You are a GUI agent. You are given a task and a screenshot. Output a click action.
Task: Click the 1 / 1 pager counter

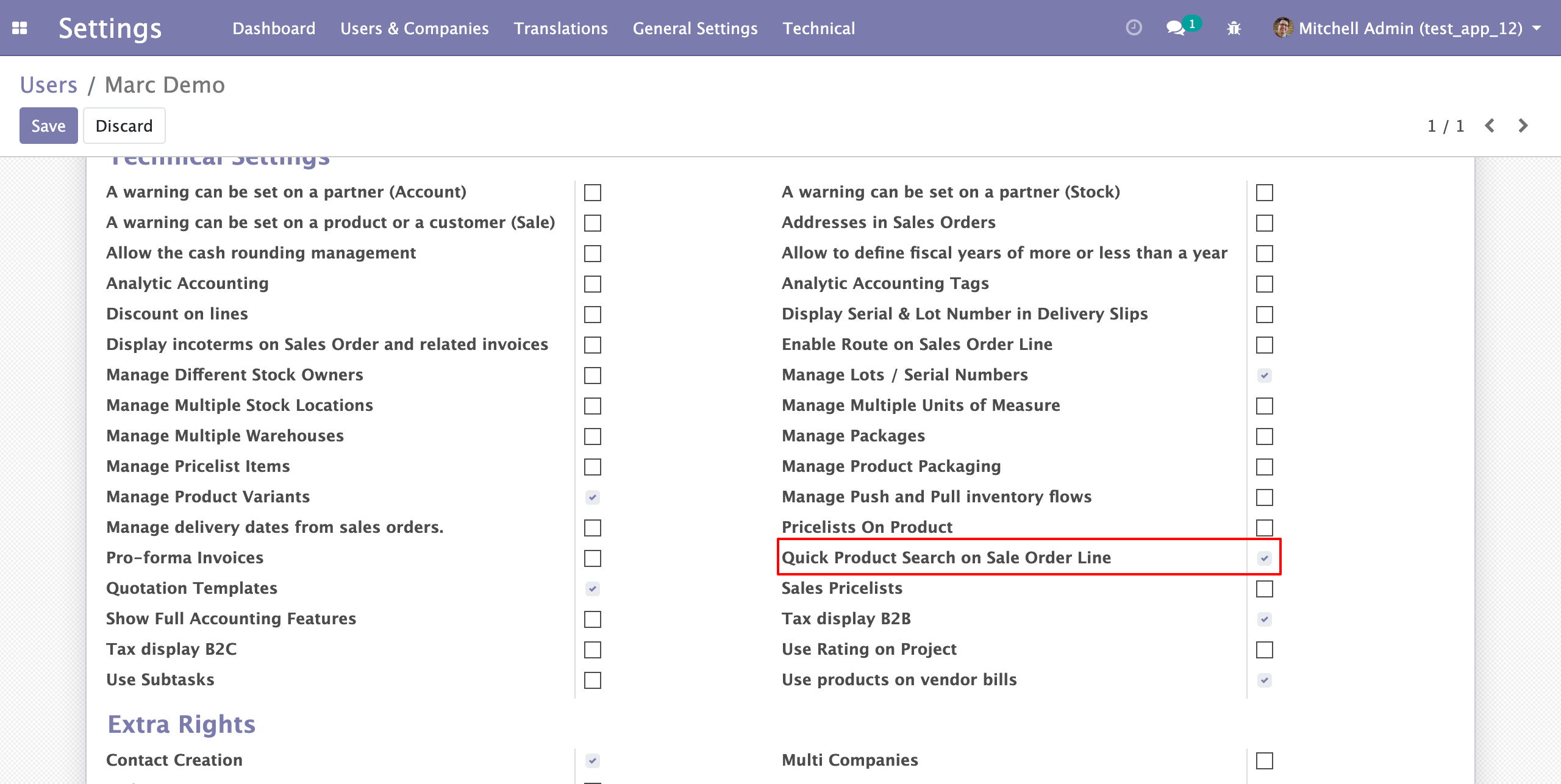(1445, 126)
